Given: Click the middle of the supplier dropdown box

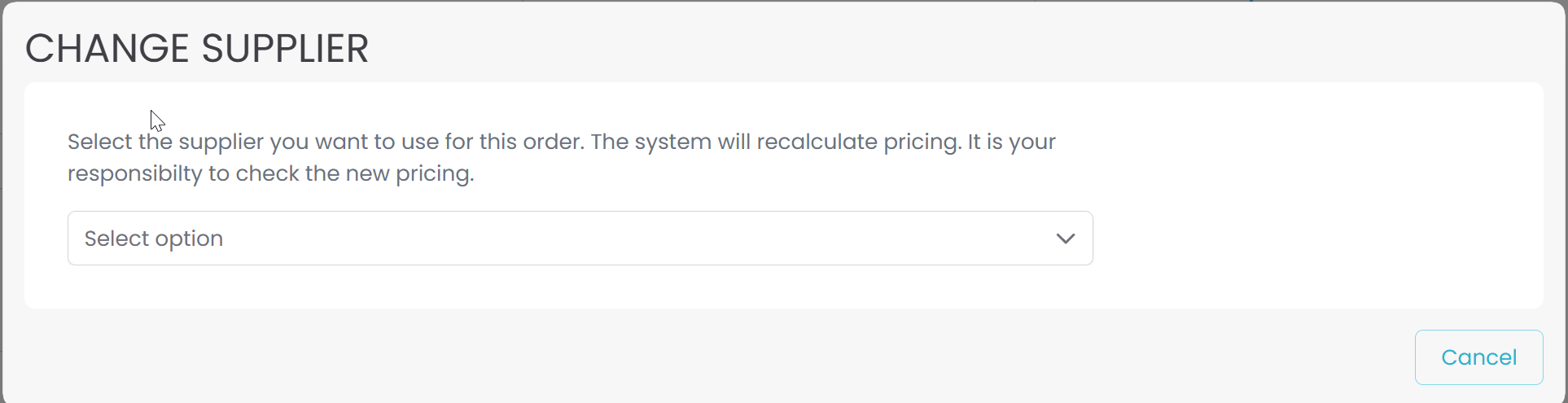Looking at the screenshot, I should (580, 239).
